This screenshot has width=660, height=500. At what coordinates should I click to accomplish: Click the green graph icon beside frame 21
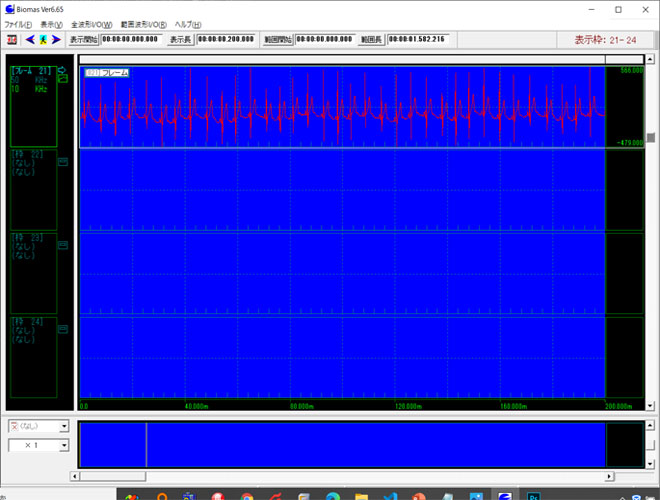pos(63,78)
